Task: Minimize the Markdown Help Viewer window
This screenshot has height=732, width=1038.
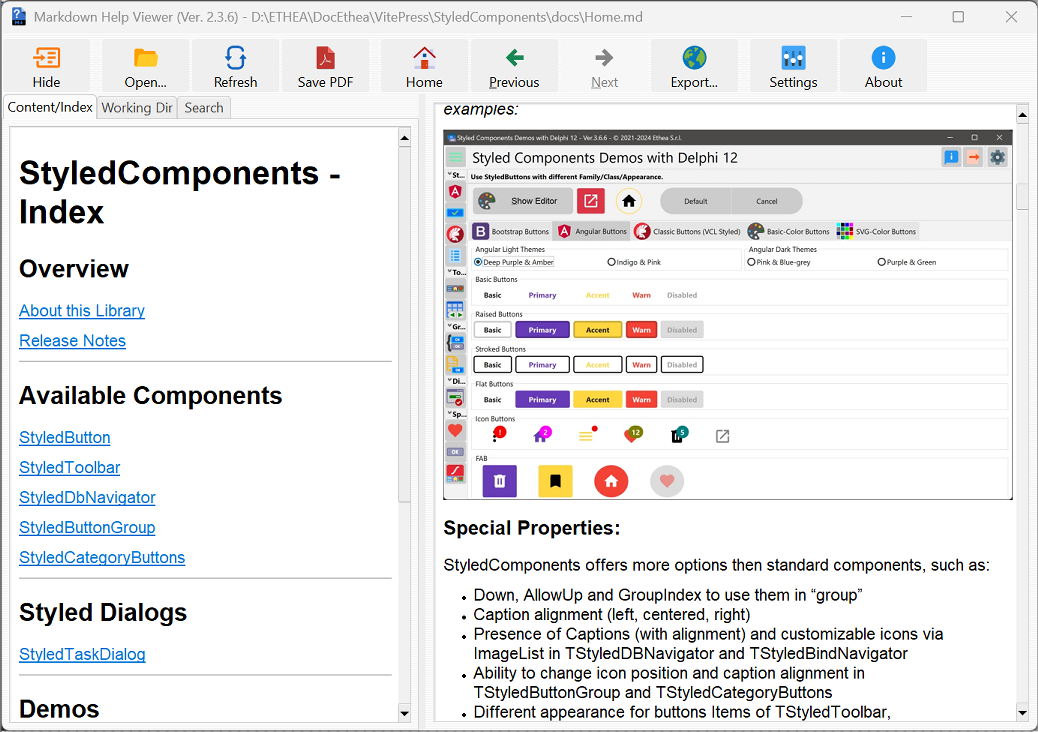Action: [906, 17]
